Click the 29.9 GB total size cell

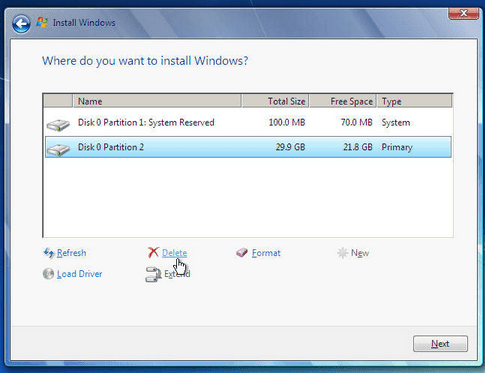[x=290, y=147]
